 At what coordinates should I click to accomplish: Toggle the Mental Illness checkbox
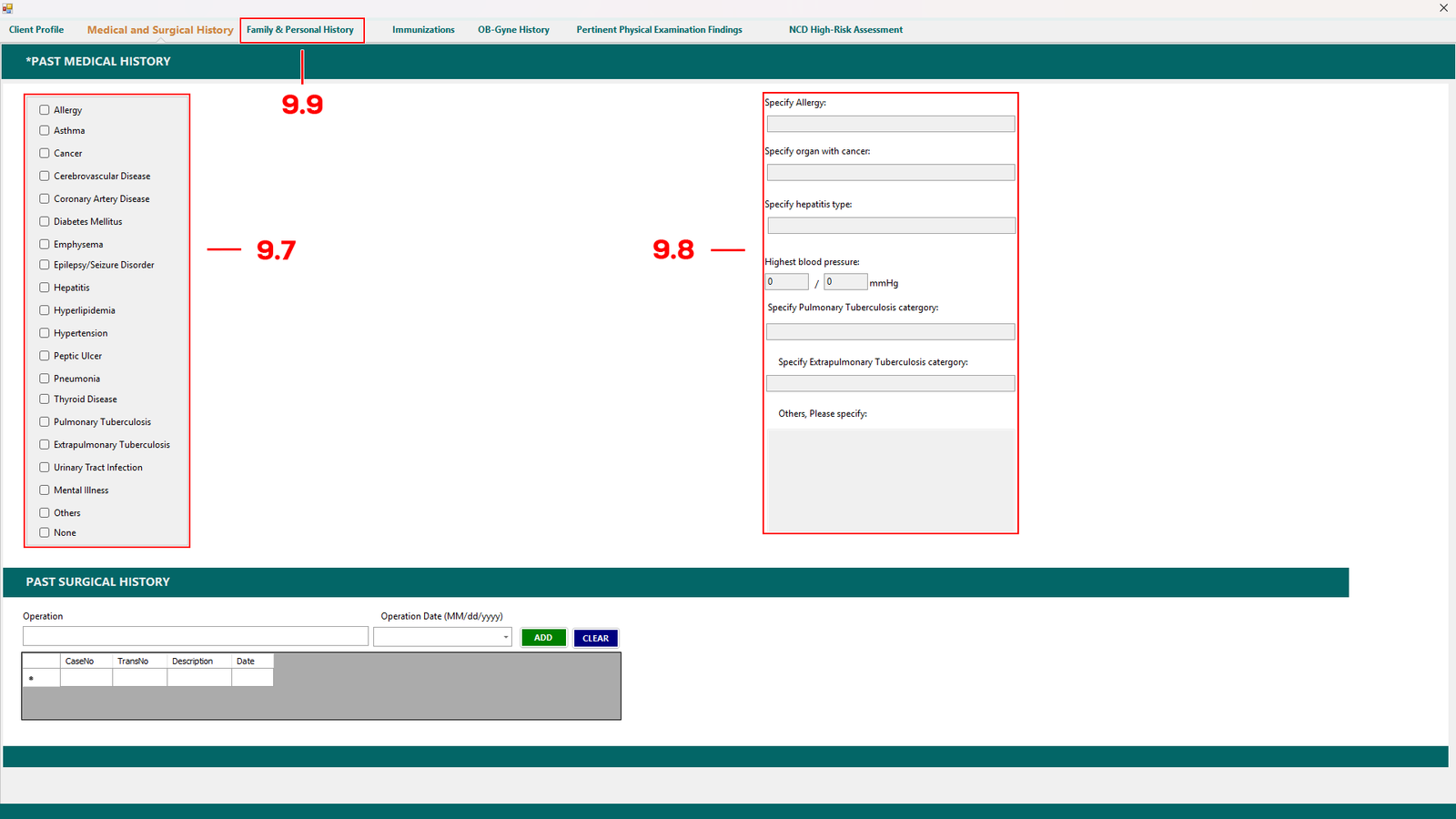tap(45, 490)
